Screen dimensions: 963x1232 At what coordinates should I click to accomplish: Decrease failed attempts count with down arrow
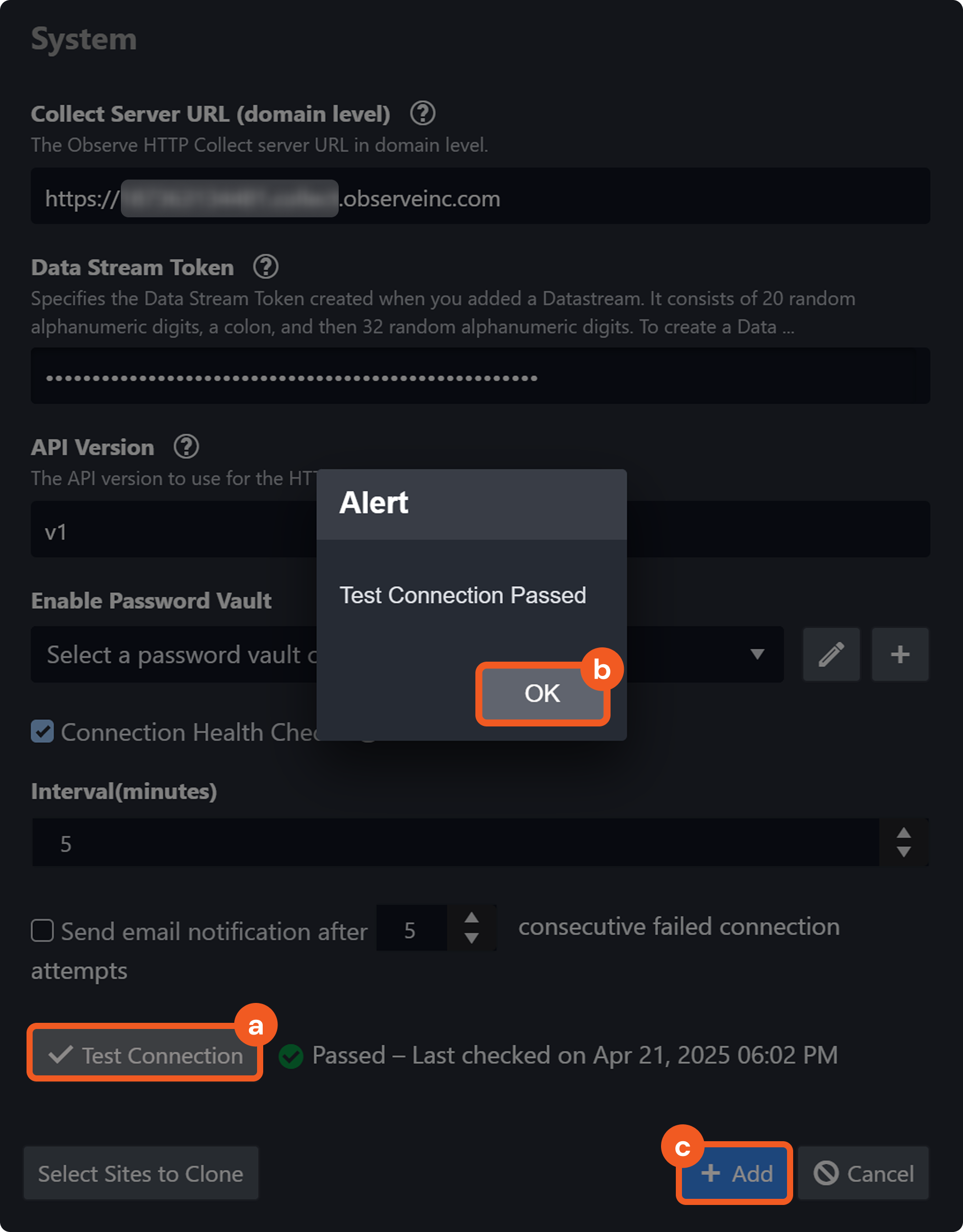click(x=472, y=938)
